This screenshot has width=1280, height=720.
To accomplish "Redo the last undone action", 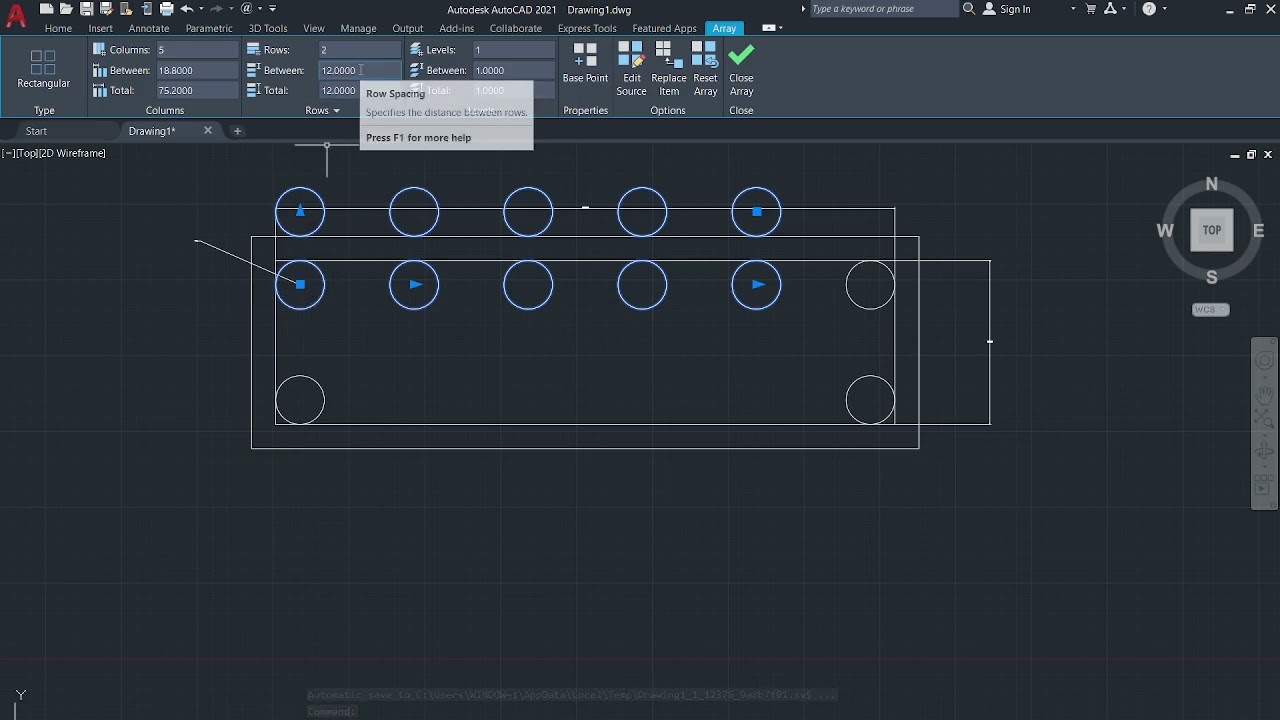I will (x=217, y=9).
